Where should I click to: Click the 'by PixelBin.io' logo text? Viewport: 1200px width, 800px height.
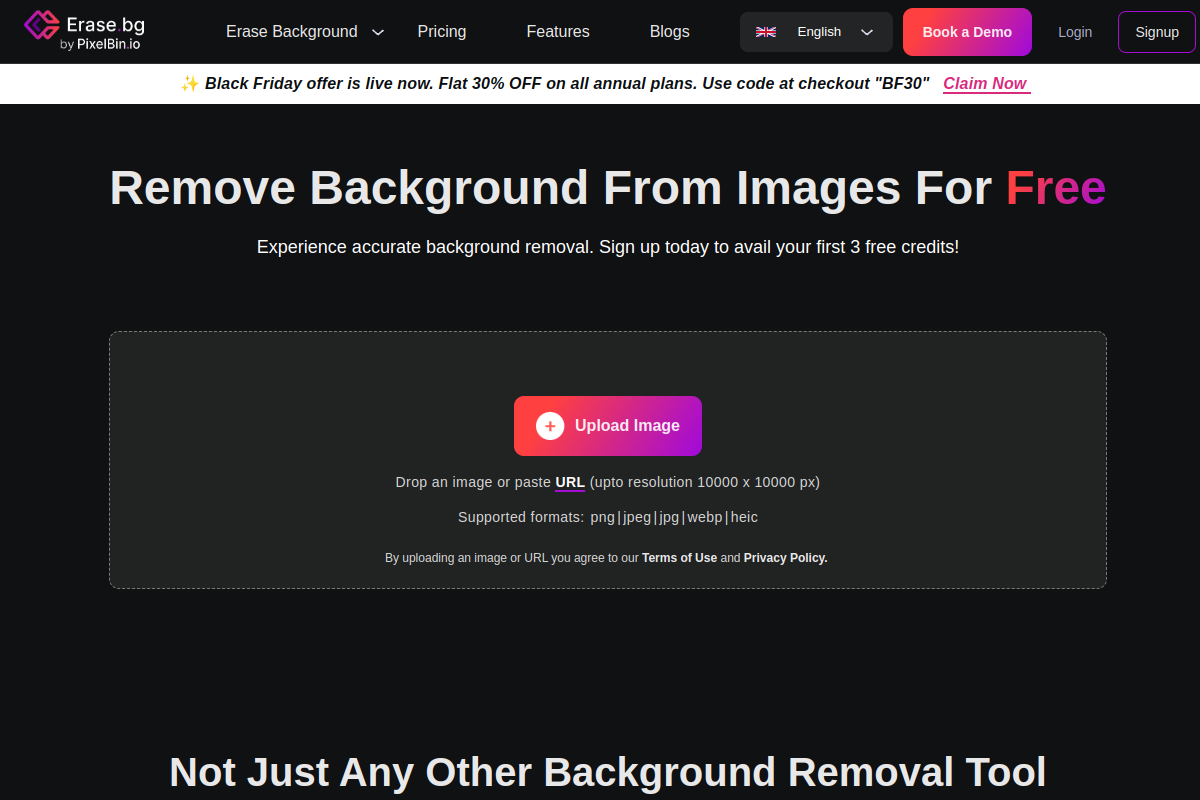click(x=101, y=44)
